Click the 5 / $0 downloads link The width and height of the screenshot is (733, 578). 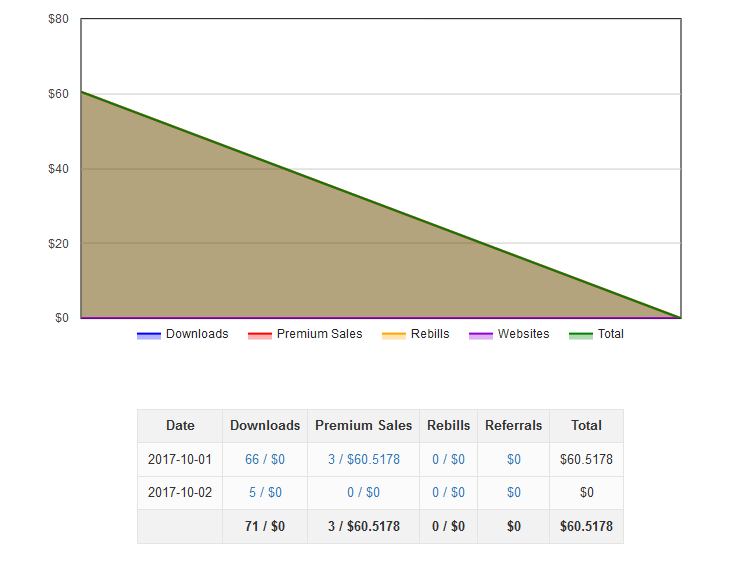point(265,493)
